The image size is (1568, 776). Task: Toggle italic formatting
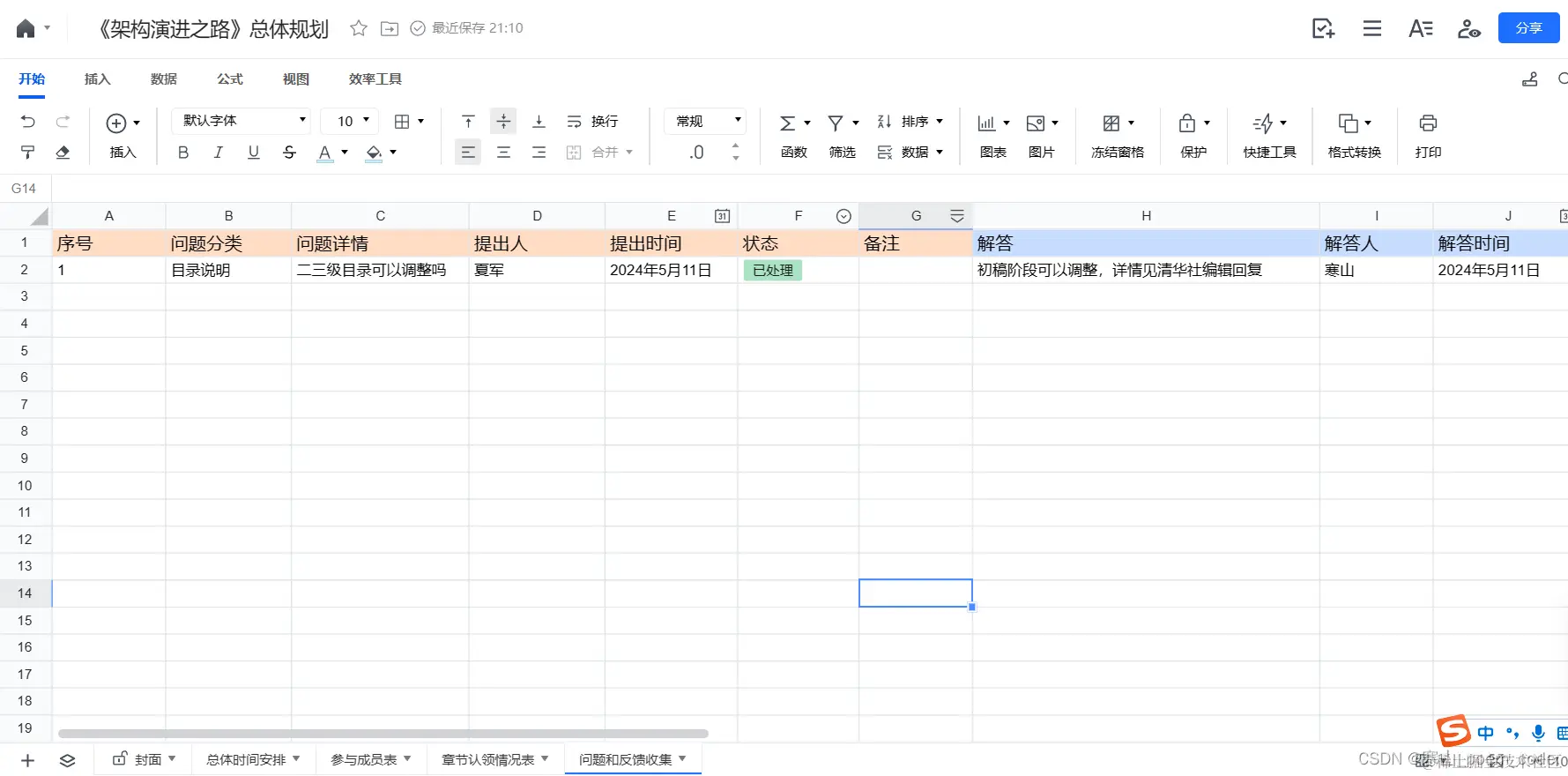pos(219,153)
